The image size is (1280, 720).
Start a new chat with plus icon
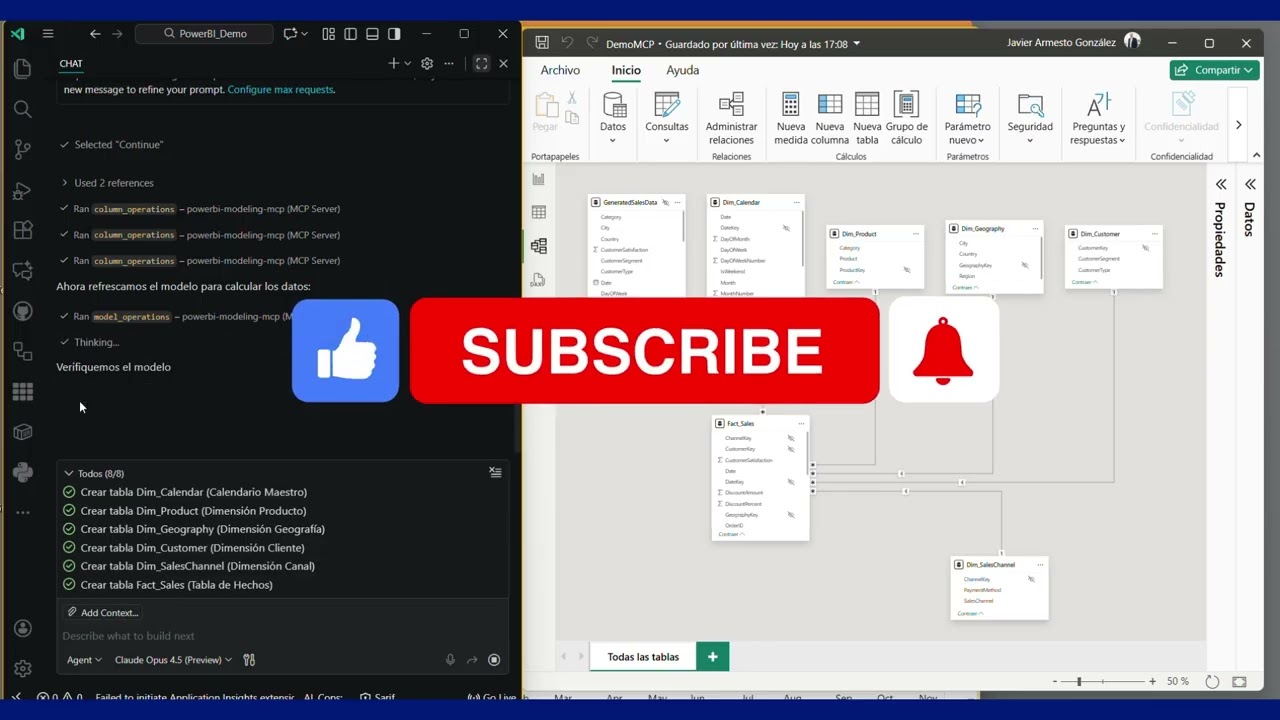coord(393,63)
